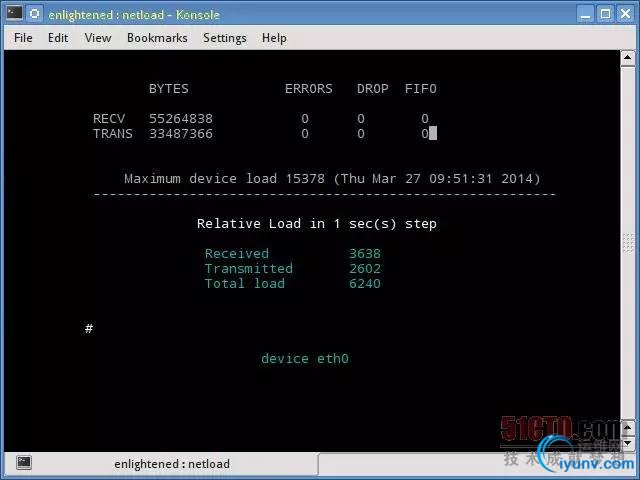Open the File menu
640x480 pixels.
[23, 38]
